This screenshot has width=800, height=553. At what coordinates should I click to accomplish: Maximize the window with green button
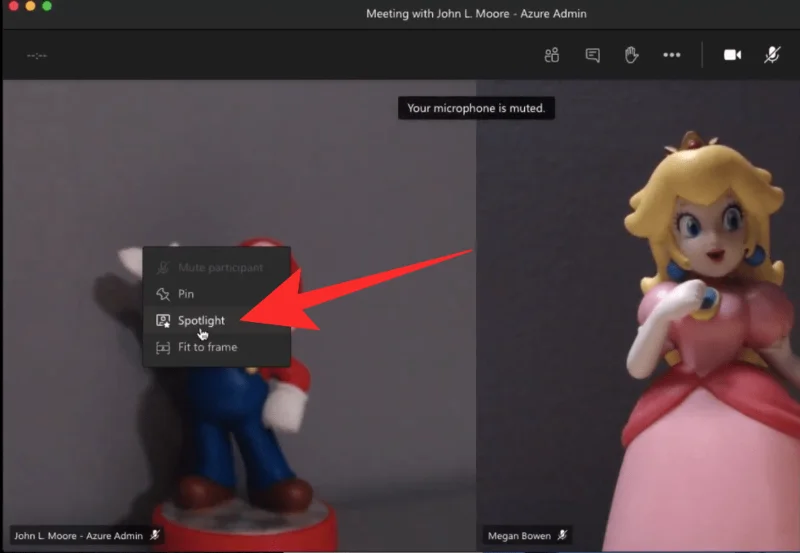point(47,6)
